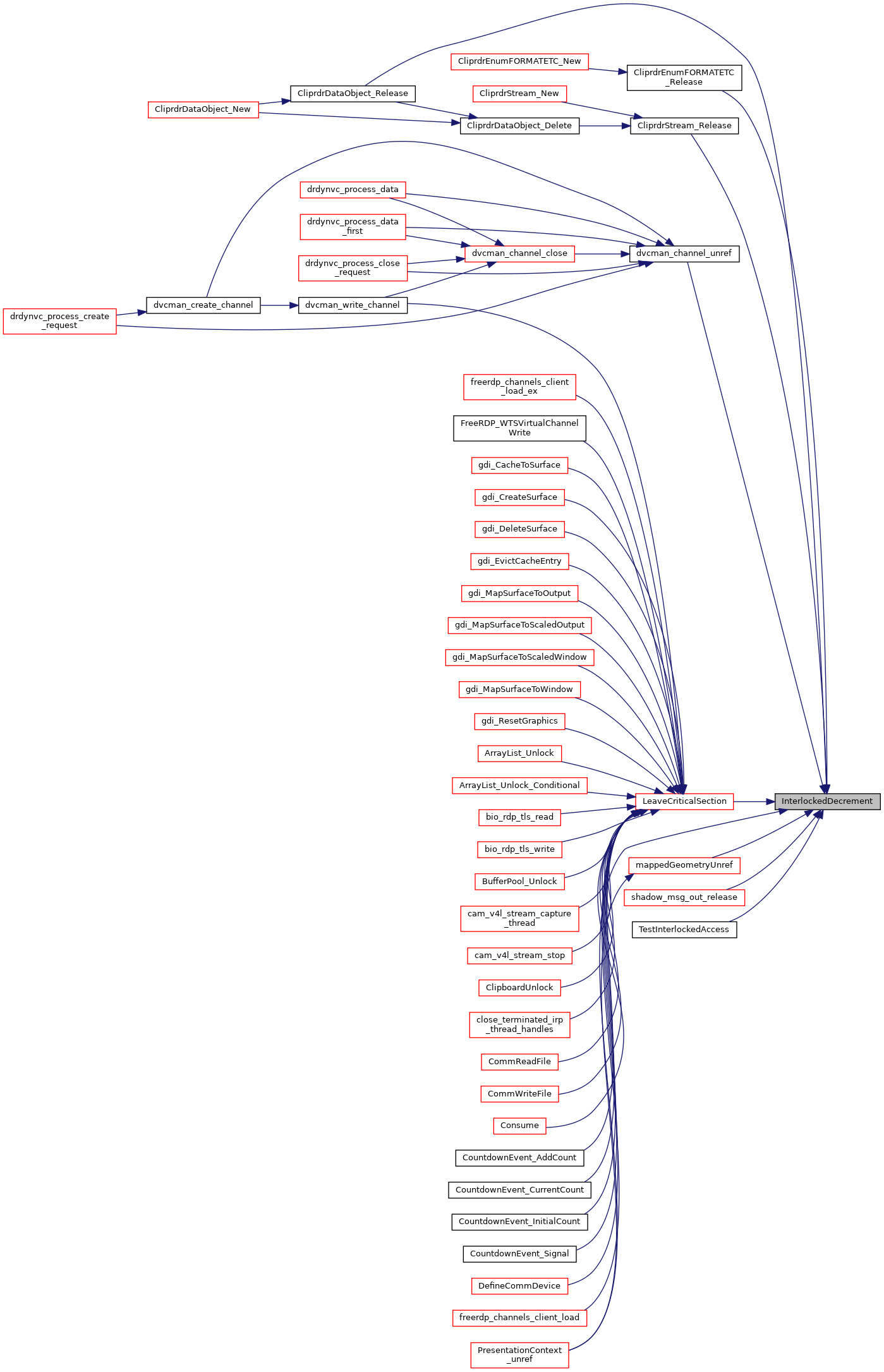Click the CliprdrDataObject_Delete node

click(x=519, y=126)
